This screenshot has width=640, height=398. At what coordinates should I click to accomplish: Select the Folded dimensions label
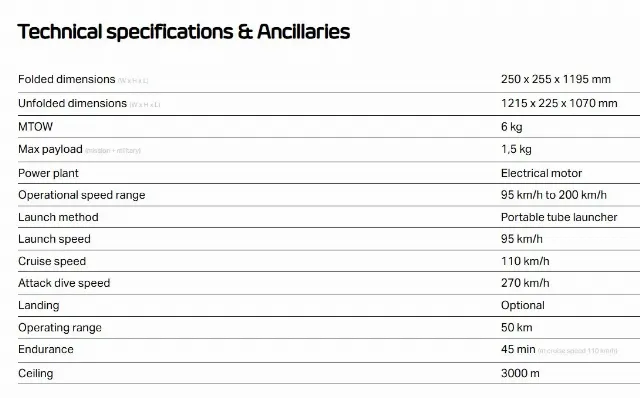[67, 79]
